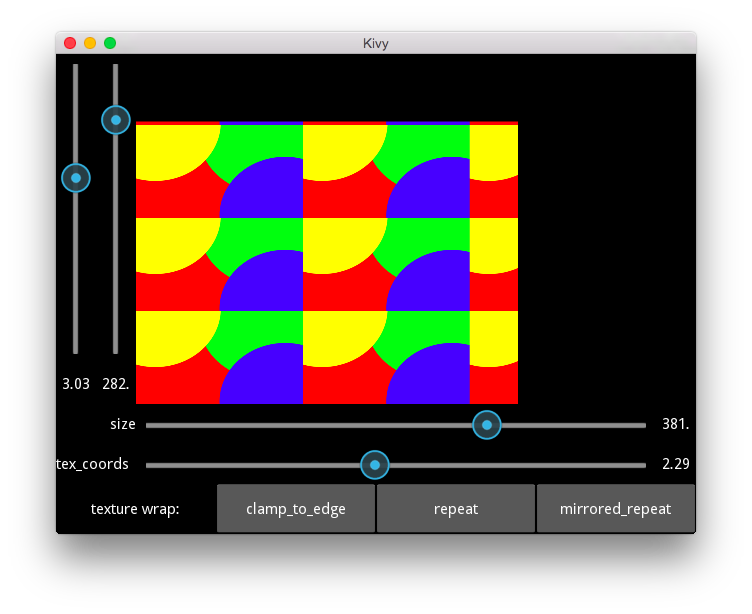Image resolution: width=752 pixels, height=614 pixels.
Task: Click the 3.03 value under the left slider
Action: [x=76, y=384]
